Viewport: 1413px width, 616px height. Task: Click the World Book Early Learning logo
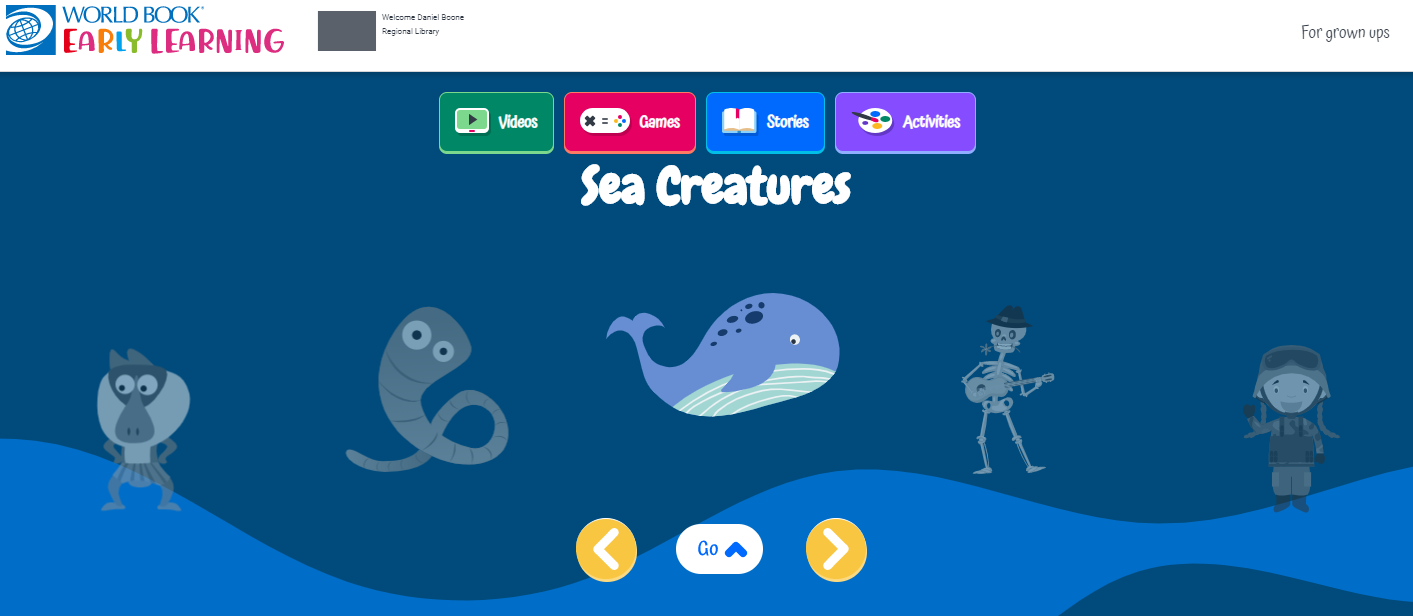click(x=145, y=30)
